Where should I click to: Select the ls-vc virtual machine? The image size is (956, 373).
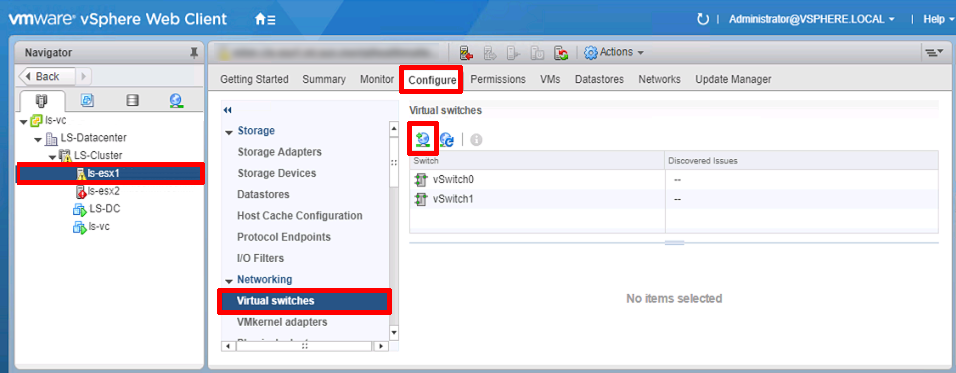99,226
